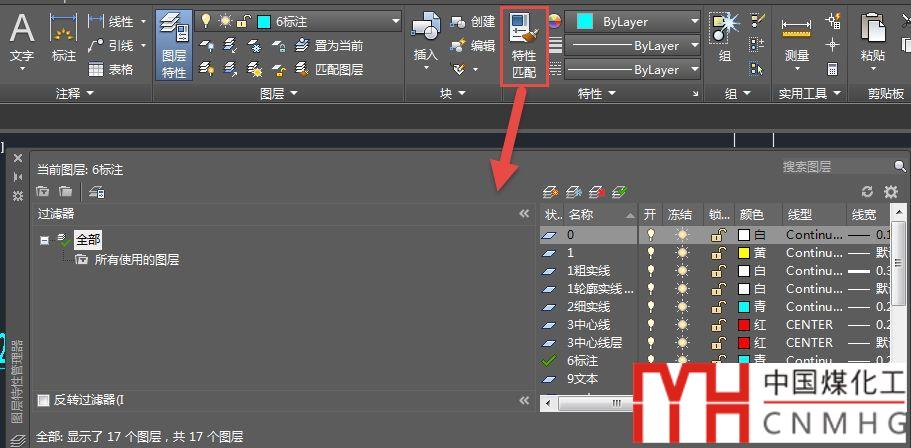The width and height of the screenshot is (911, 448).
Task: Open the ByLayer lineweight dropdown (middle)
Action: (695, 45)
